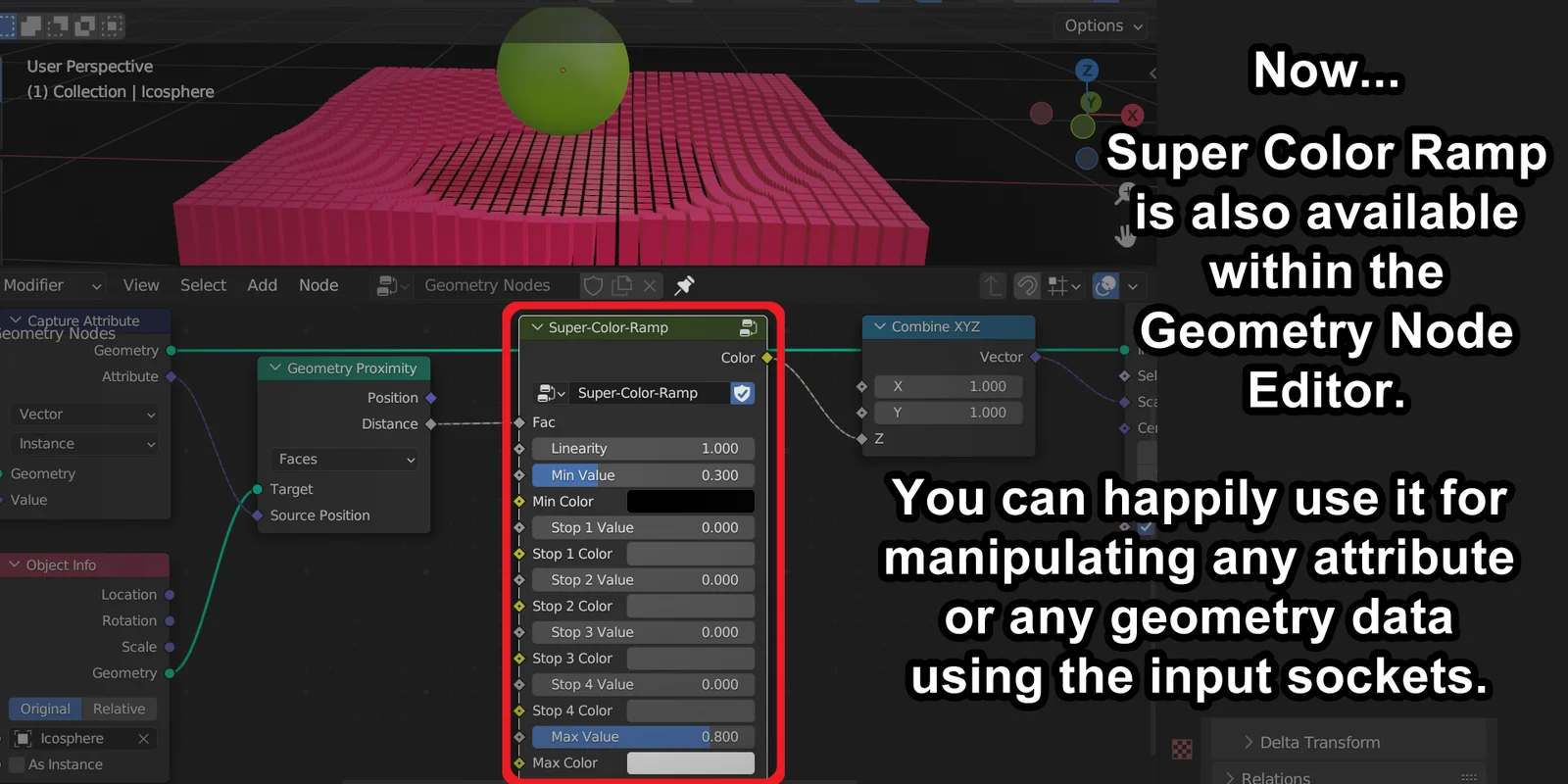
Task: Click the Geometry Nodes tree name field
Action: point(496,285)
